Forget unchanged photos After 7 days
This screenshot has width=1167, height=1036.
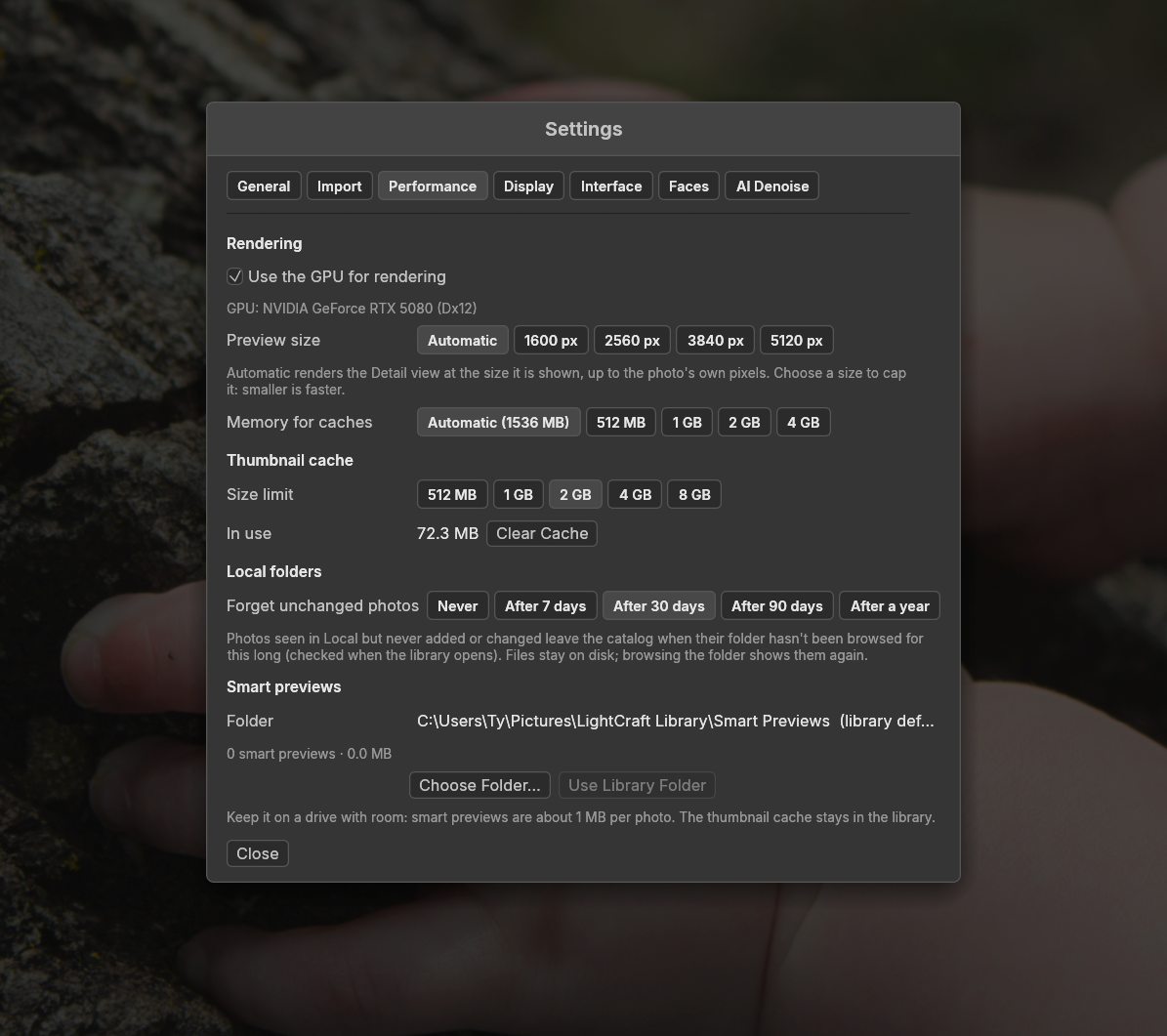click(x=546, y=605)
